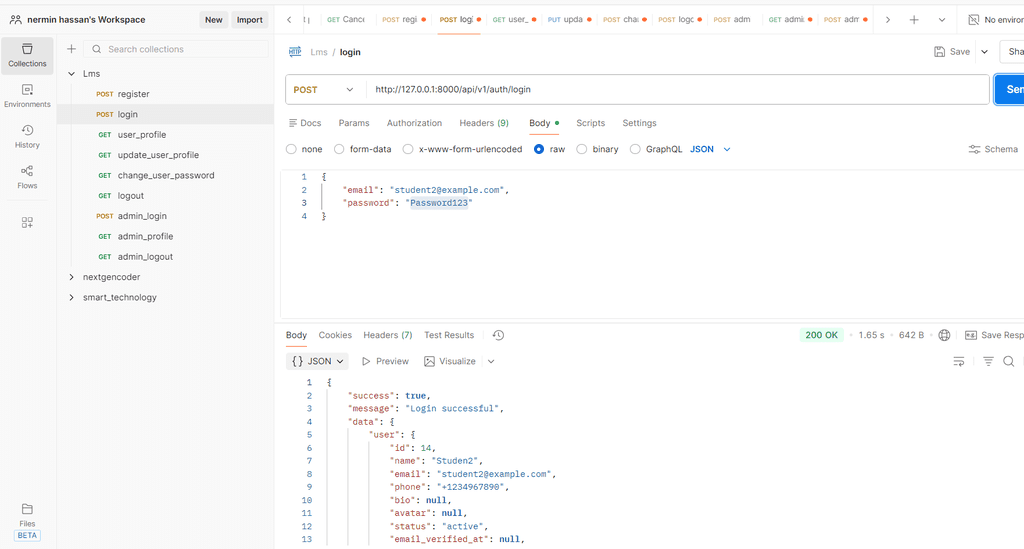Open the Environments sidebar panel

coord(27,96)
